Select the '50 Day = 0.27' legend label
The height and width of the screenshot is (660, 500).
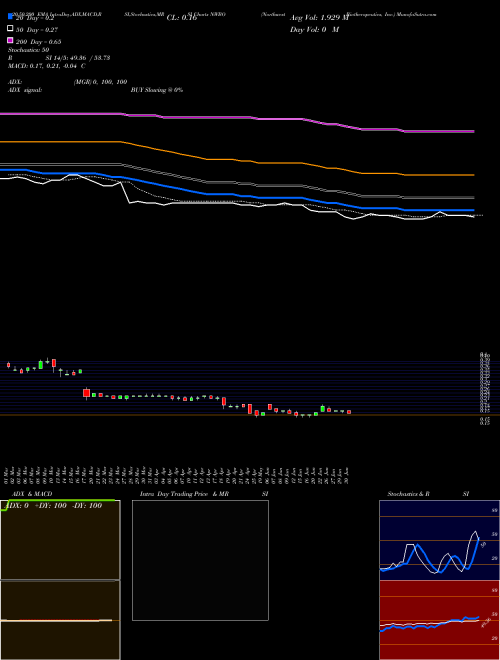click(x=37, y=30)
